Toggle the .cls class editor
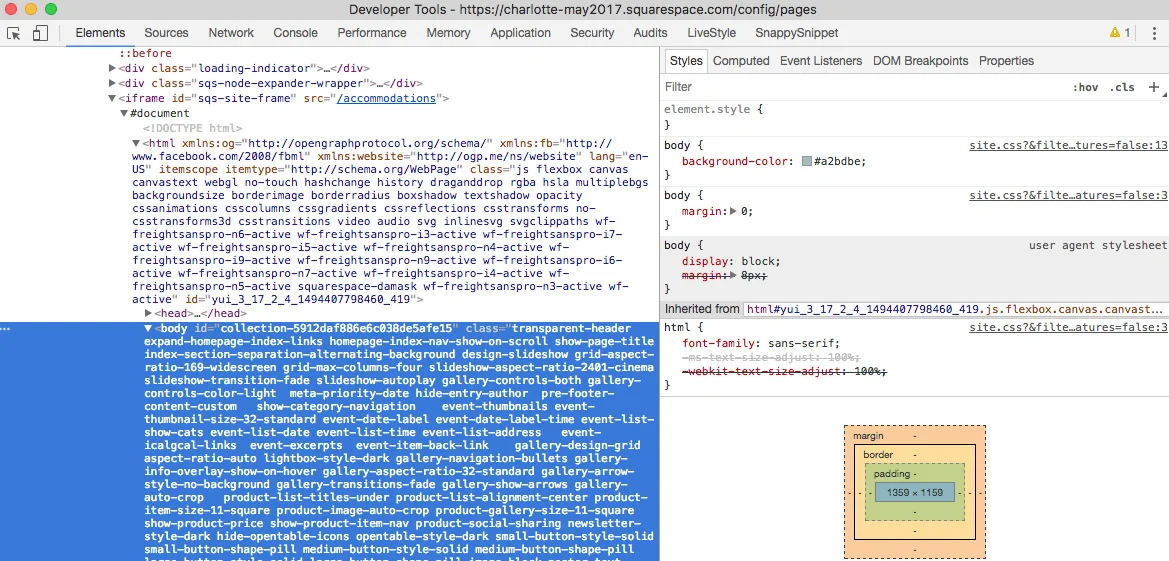1169x561 pixels. [1122, 87]
